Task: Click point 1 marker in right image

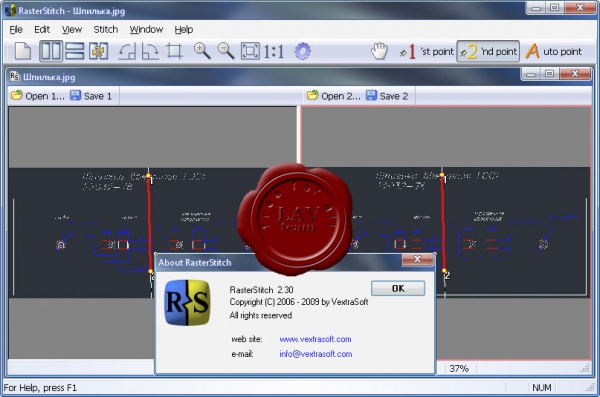Action: pyautogui.click(x=442, y=176)
